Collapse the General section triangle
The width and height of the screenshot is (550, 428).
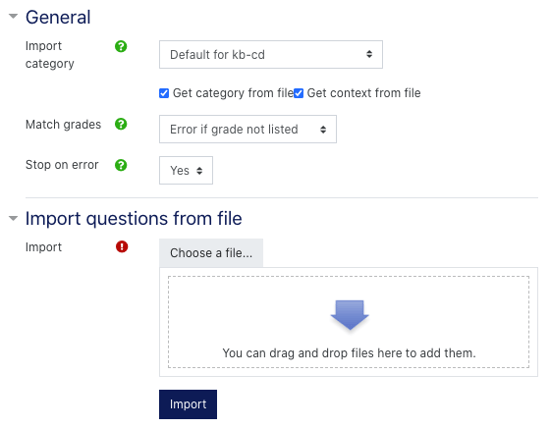pyautogui.click(x=13, y=16)
